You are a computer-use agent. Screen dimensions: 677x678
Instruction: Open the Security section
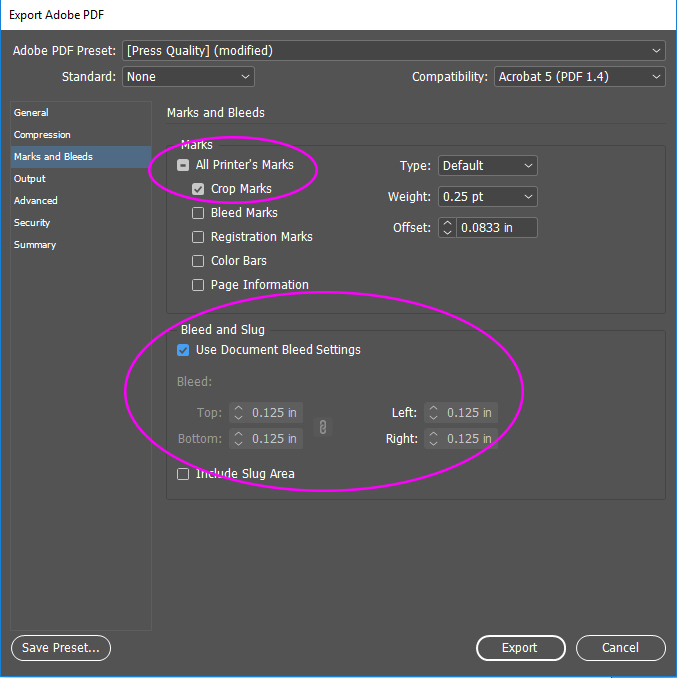coord(81,223)
